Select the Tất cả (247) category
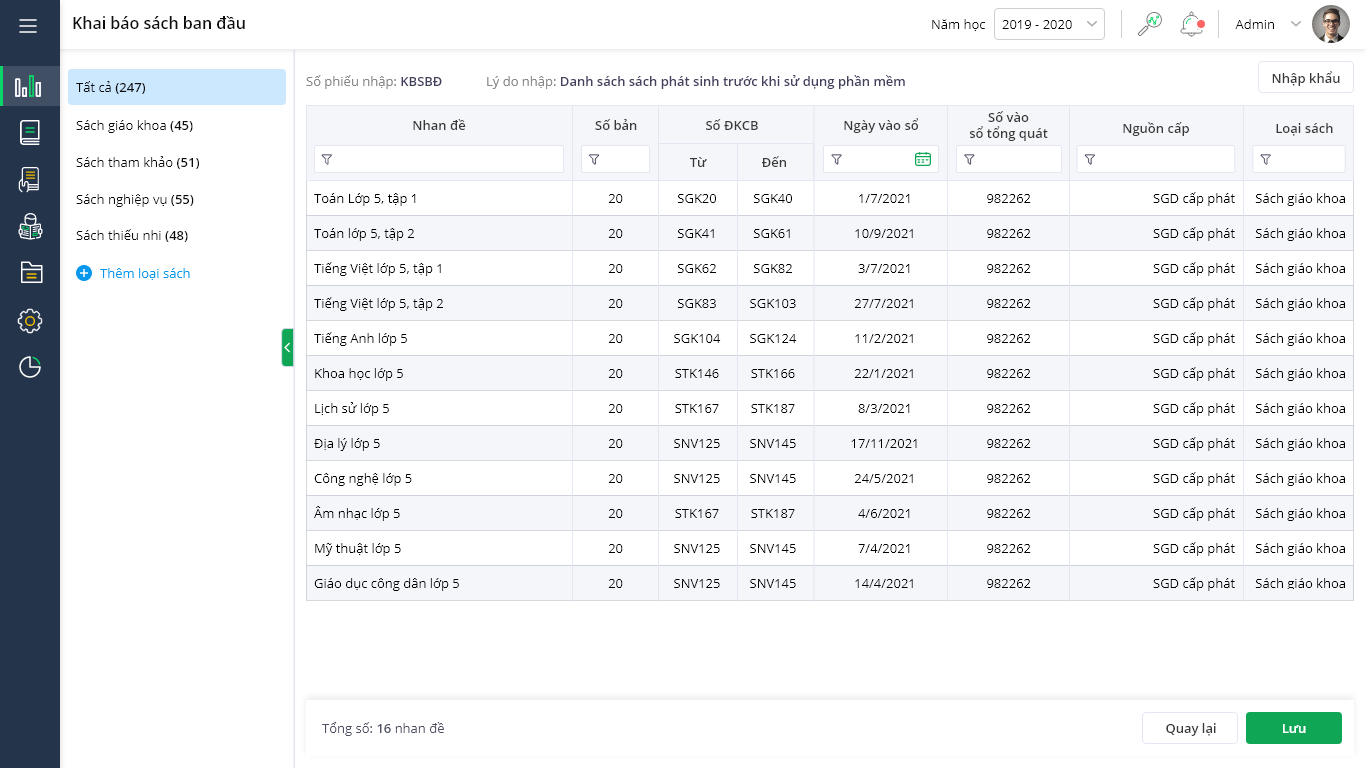 click(176, 87)
